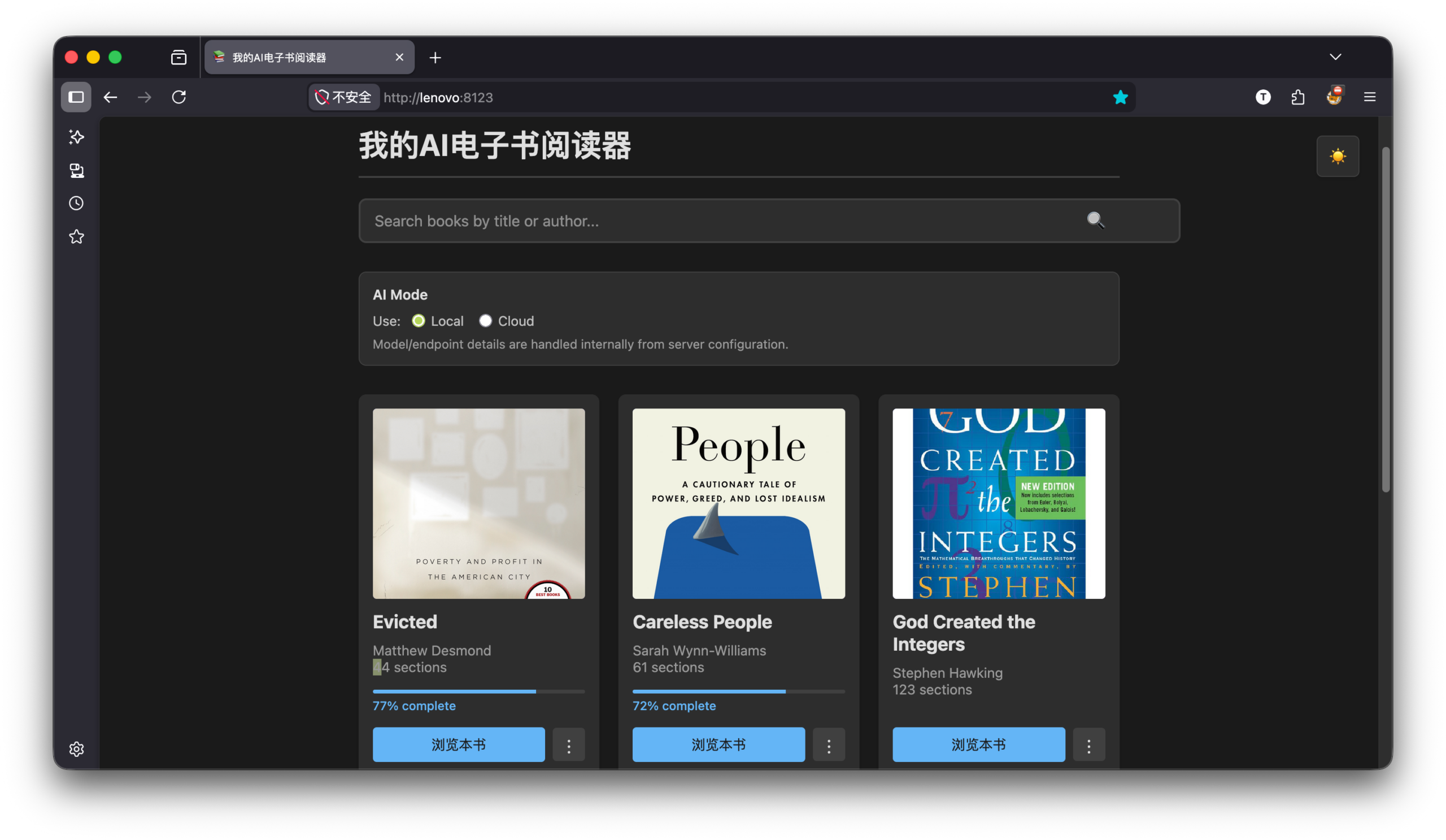Toggle the sidebar panel button
Screen dimensions: 1446x840
(x=76, y=97)
